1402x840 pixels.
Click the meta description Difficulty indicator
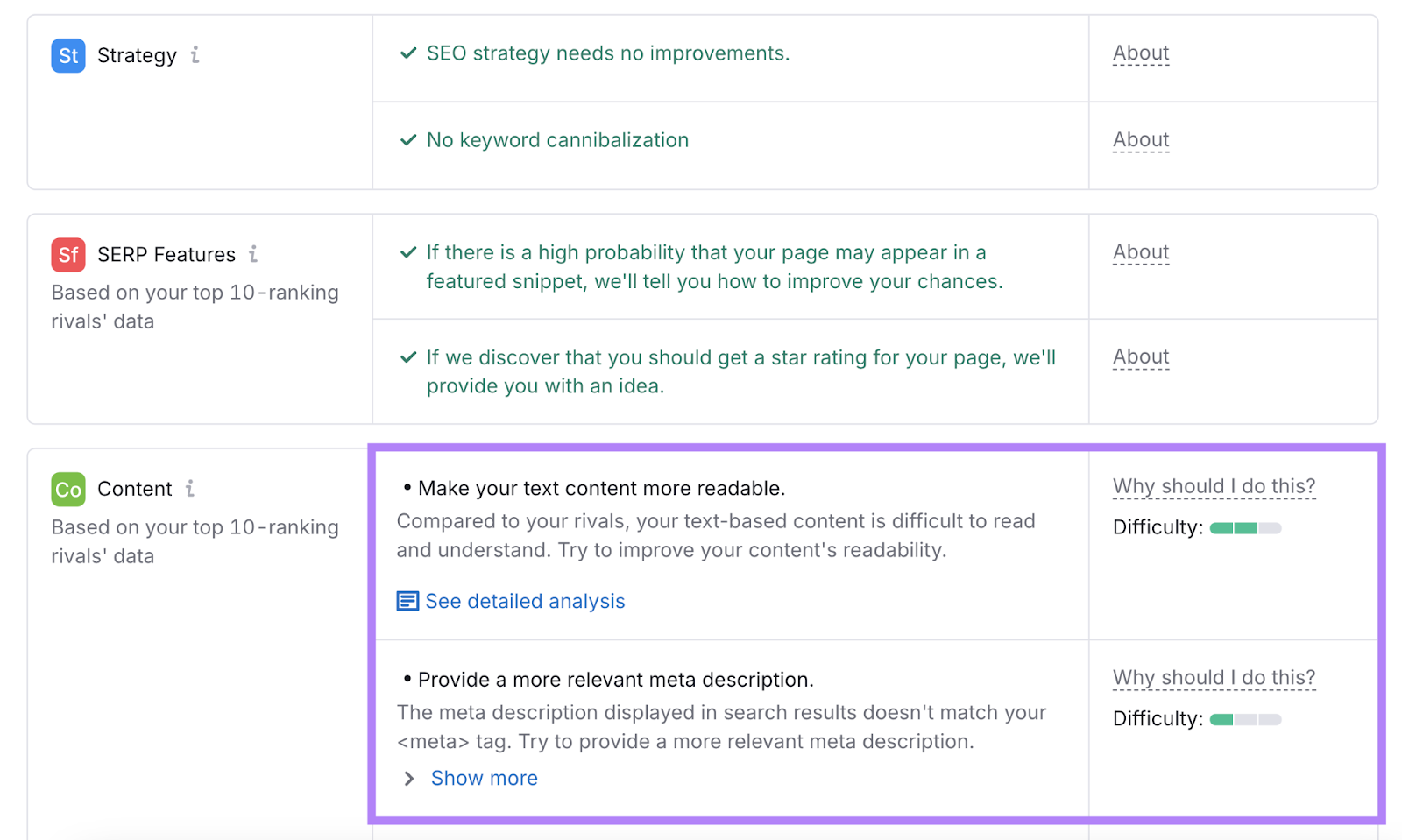point(1244,718)
